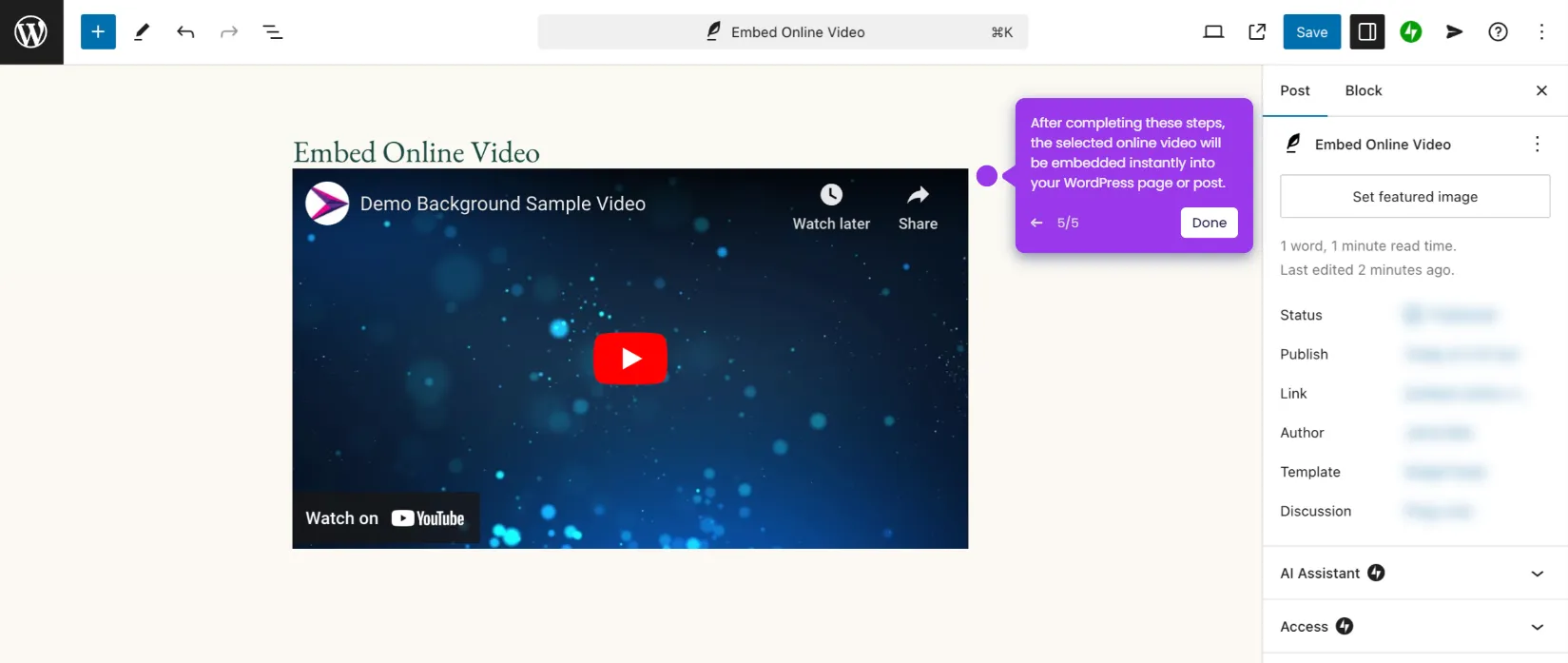Save the post
The height and width of the screenshot is (663, 1568).
coord(1312,32)
